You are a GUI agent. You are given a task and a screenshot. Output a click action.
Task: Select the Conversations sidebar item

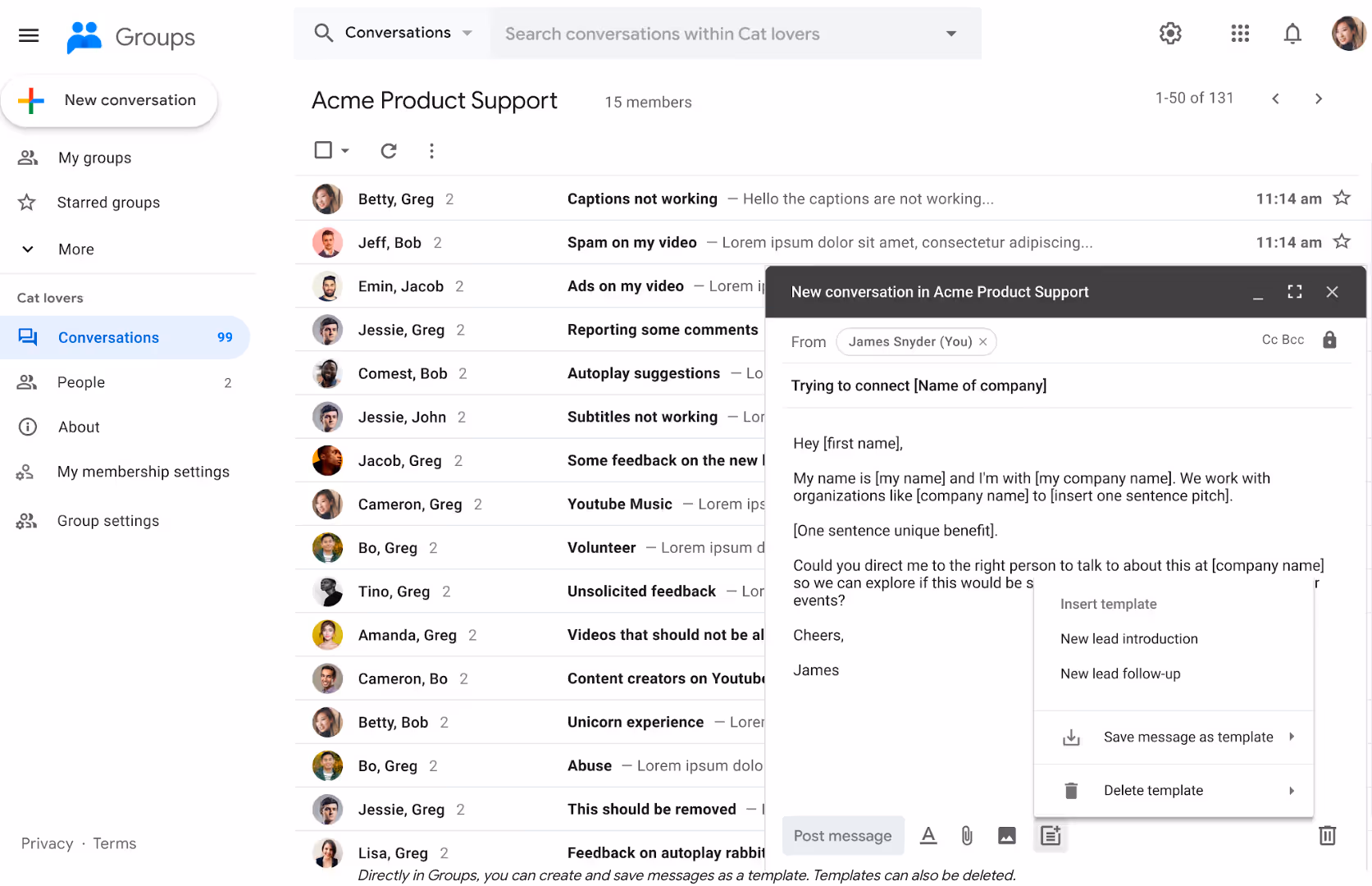(125, 337)
